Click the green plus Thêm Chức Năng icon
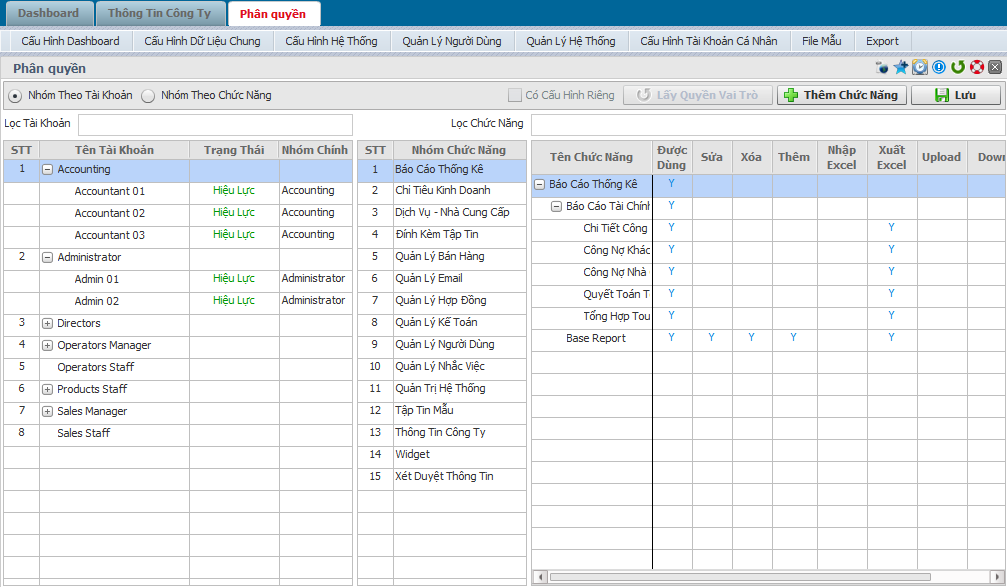This screenshot has height=587, width=1007. pos(791,95)
